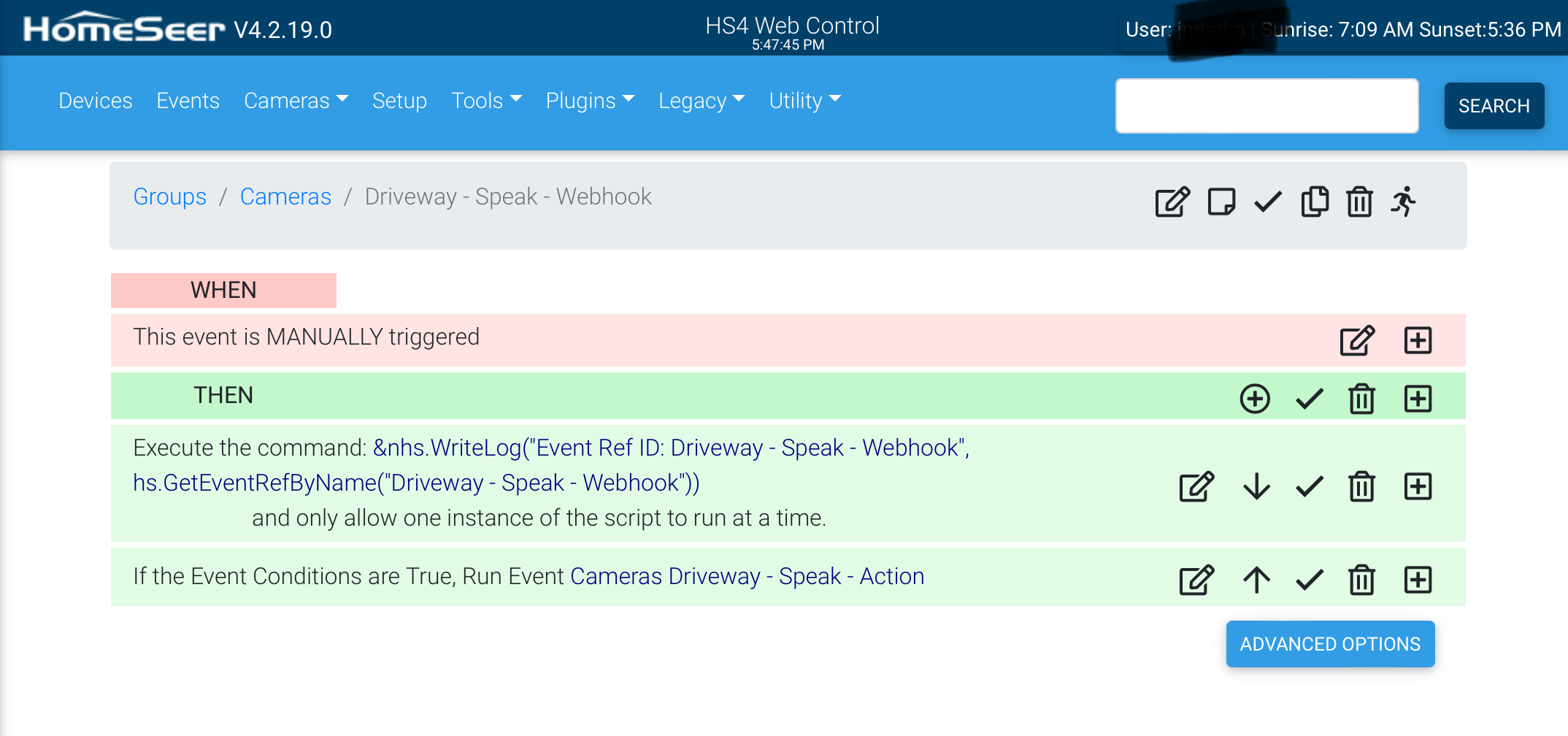This screenshot has height=736, width=1568.
Task: Delete the Run Event action
Action: (1361, 580)
